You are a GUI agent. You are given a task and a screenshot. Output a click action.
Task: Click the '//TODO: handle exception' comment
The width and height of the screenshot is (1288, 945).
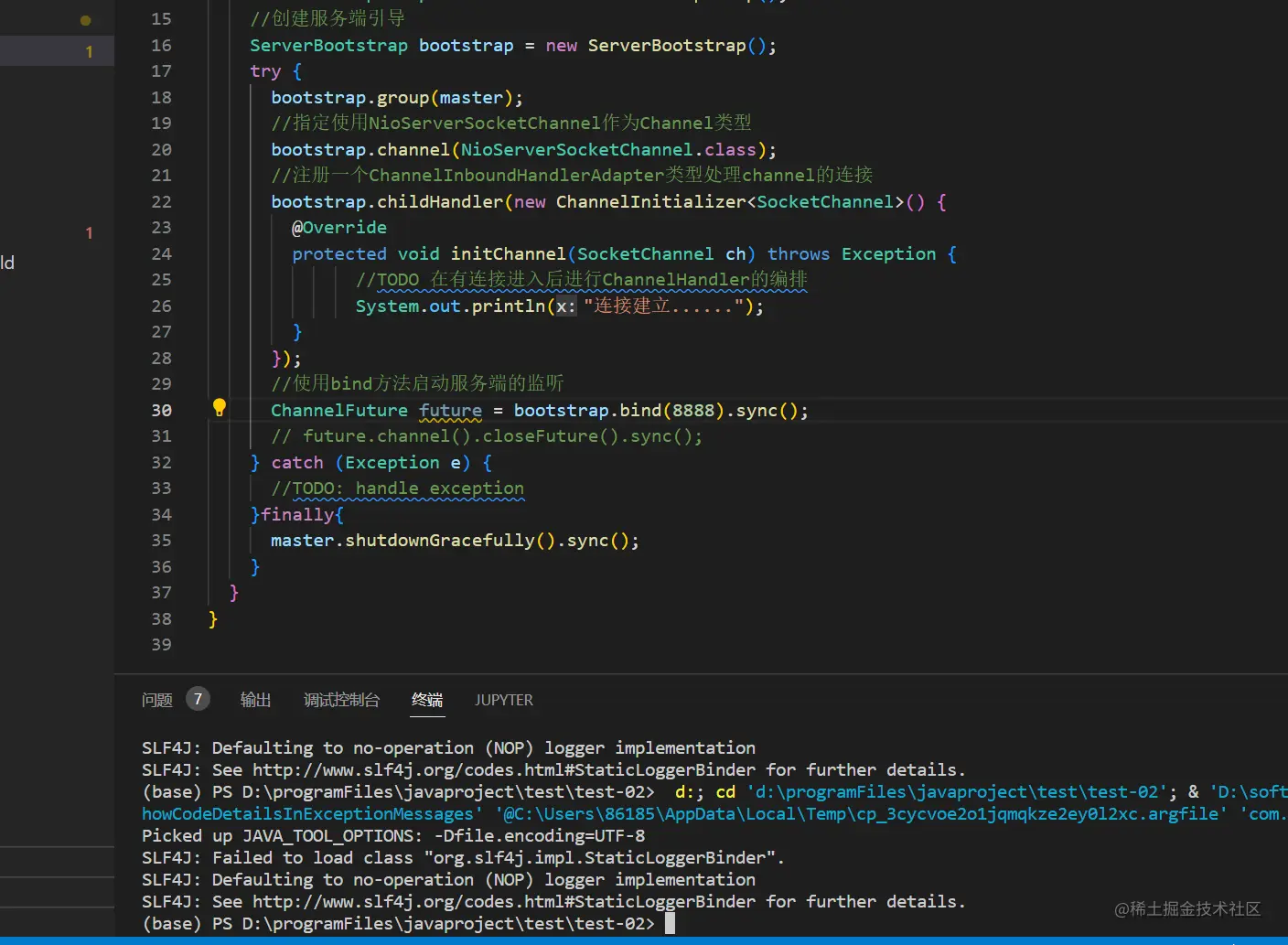[398, 488]
